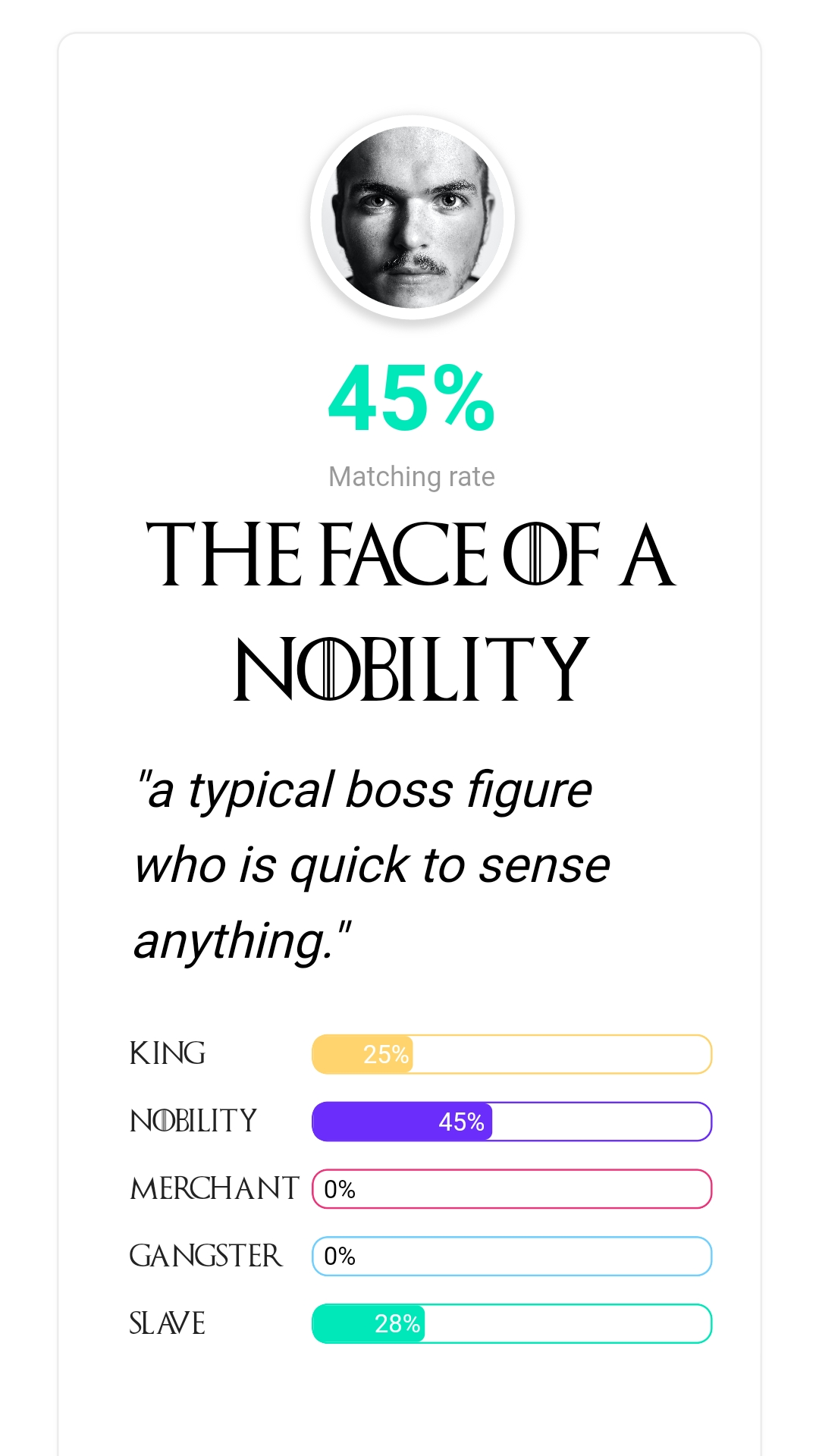
Task: Click the 0% value in MERCHANT bar
Action: [340, 1189]
